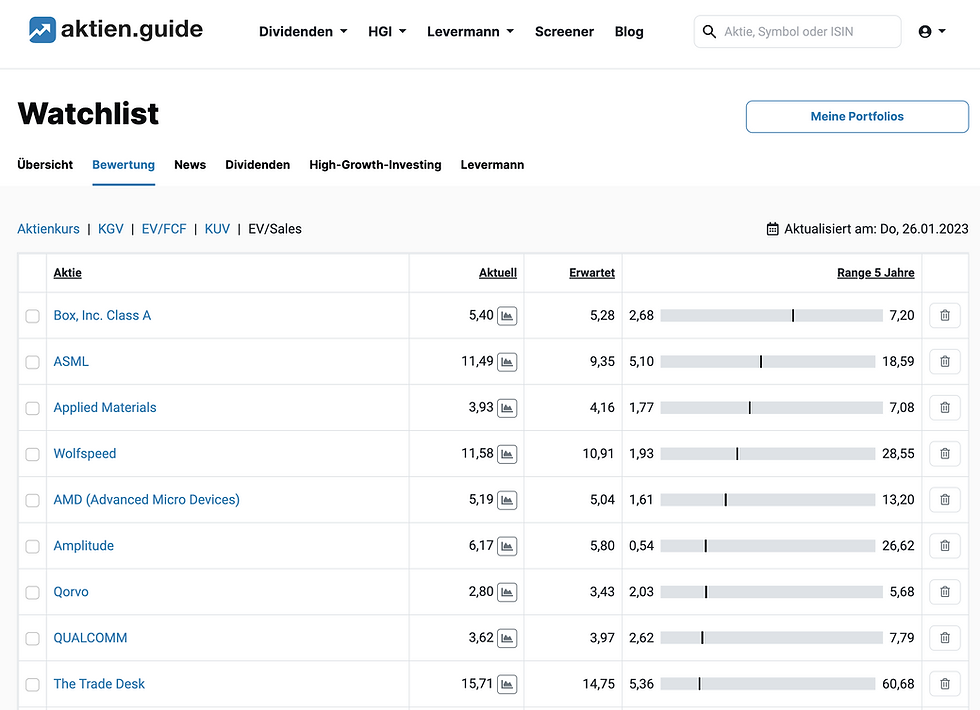The height and width of the screenshot is (710, 980).
Task: Open the user account icon menu
Action: pyautogui.click(x=931, y=31)
